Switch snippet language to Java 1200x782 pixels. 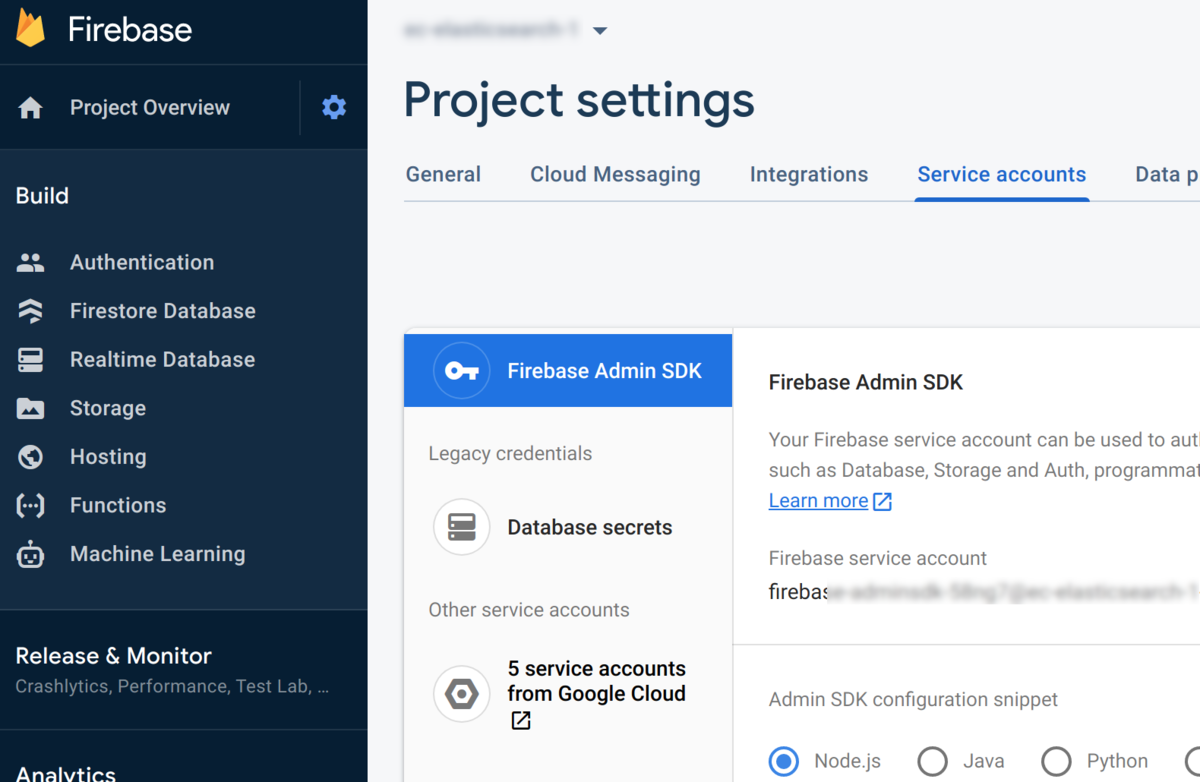point(932,761)
